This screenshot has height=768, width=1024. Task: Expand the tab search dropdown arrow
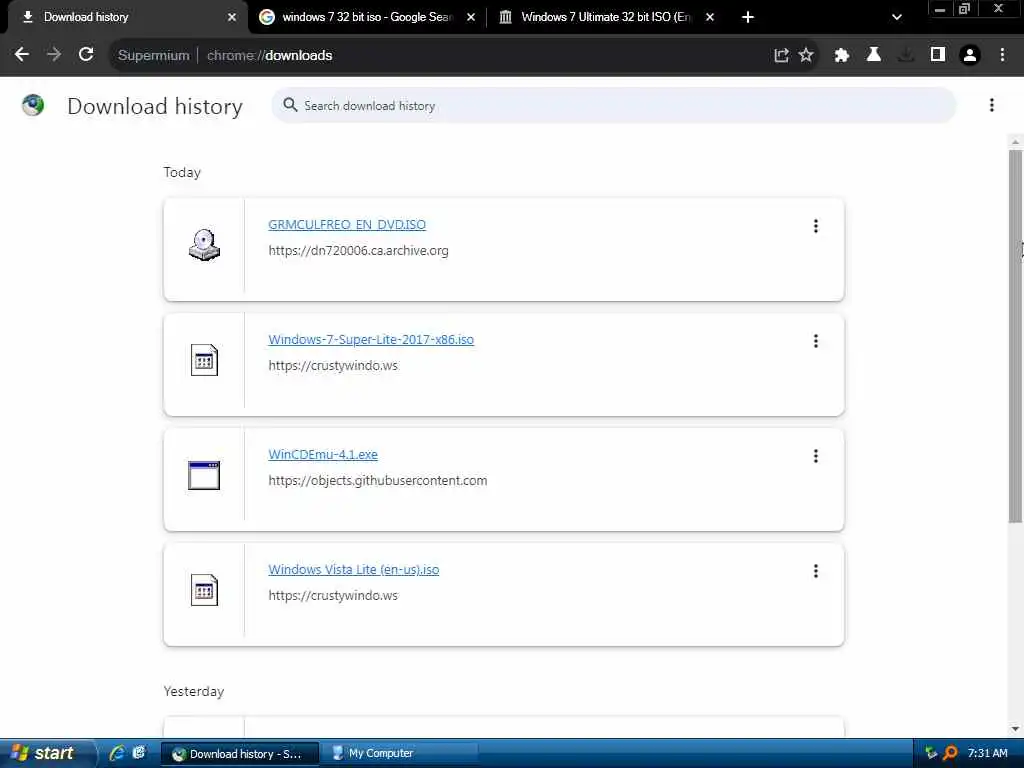click(897, 17)
